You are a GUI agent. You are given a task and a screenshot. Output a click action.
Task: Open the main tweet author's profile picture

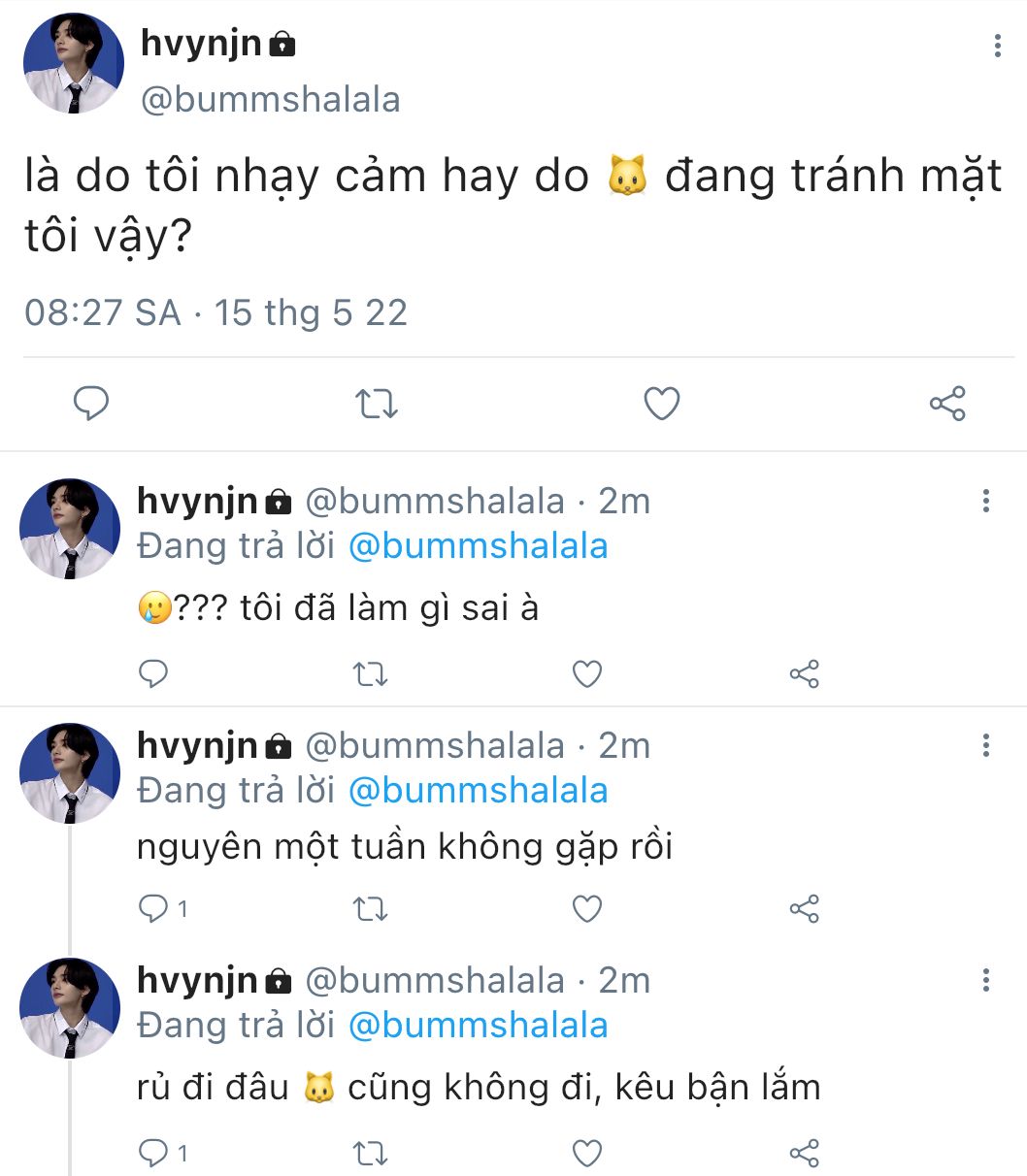coord(74,64)
